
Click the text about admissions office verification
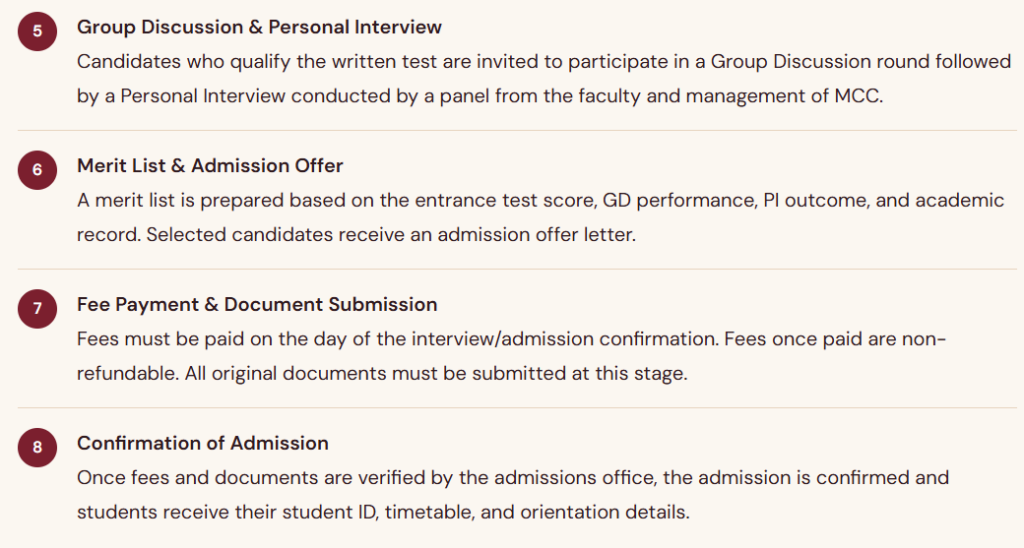point(513,477)
